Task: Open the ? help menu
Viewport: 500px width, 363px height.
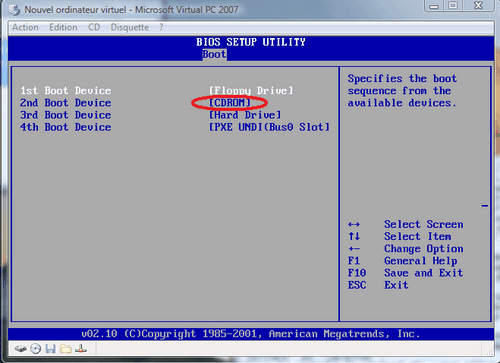Action: 161,27
